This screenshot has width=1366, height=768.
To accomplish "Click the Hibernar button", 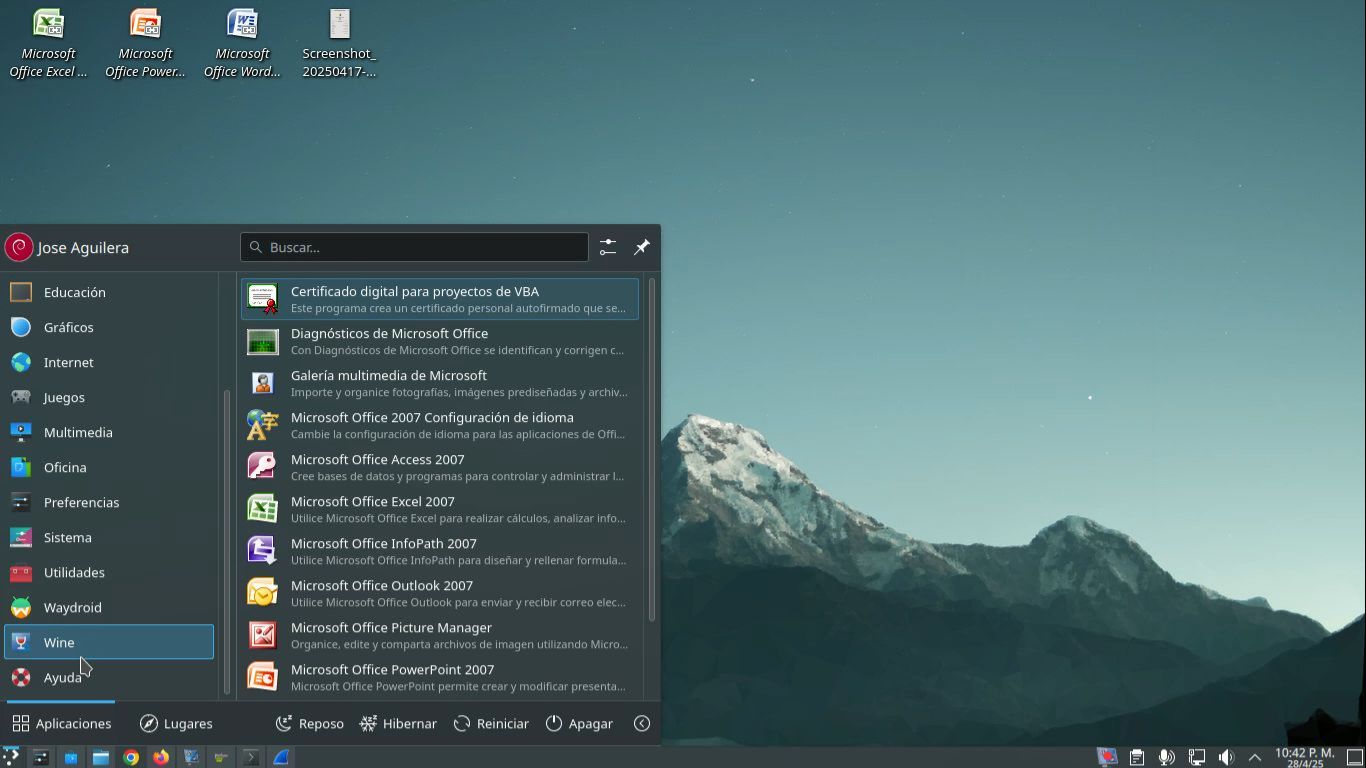I will [398, 723].
